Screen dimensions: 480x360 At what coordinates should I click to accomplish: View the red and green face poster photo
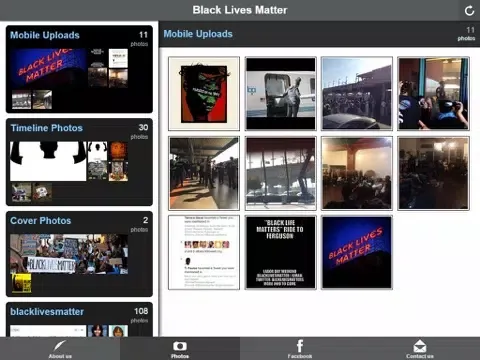click(x=204, y=93)
